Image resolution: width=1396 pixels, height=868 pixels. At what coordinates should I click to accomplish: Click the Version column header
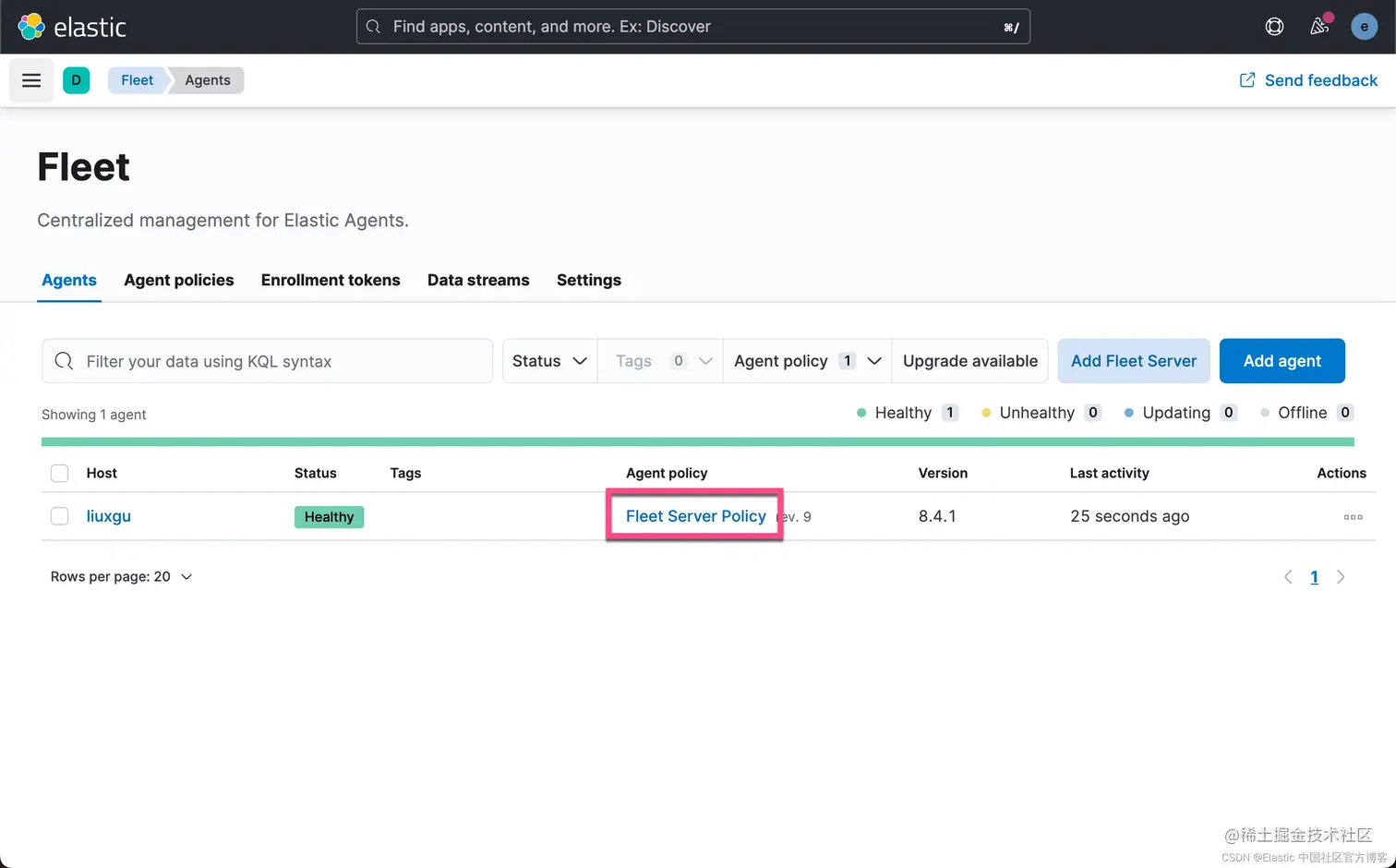pos(943,473)
